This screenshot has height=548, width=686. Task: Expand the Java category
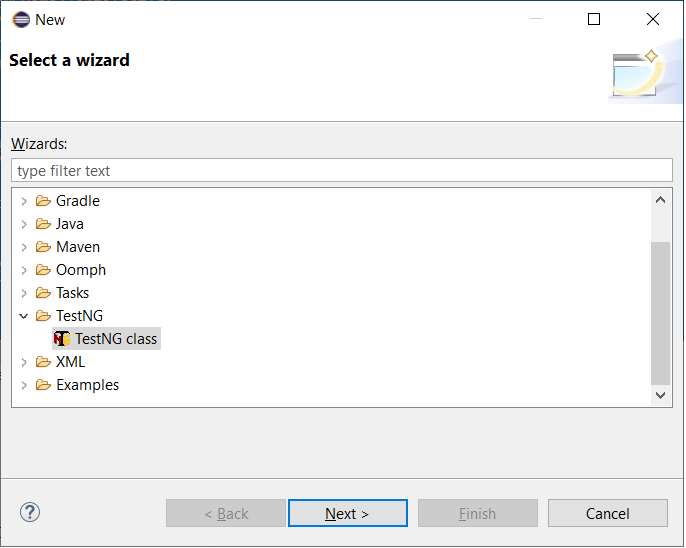pyautogui.click(x=24, y=224)
